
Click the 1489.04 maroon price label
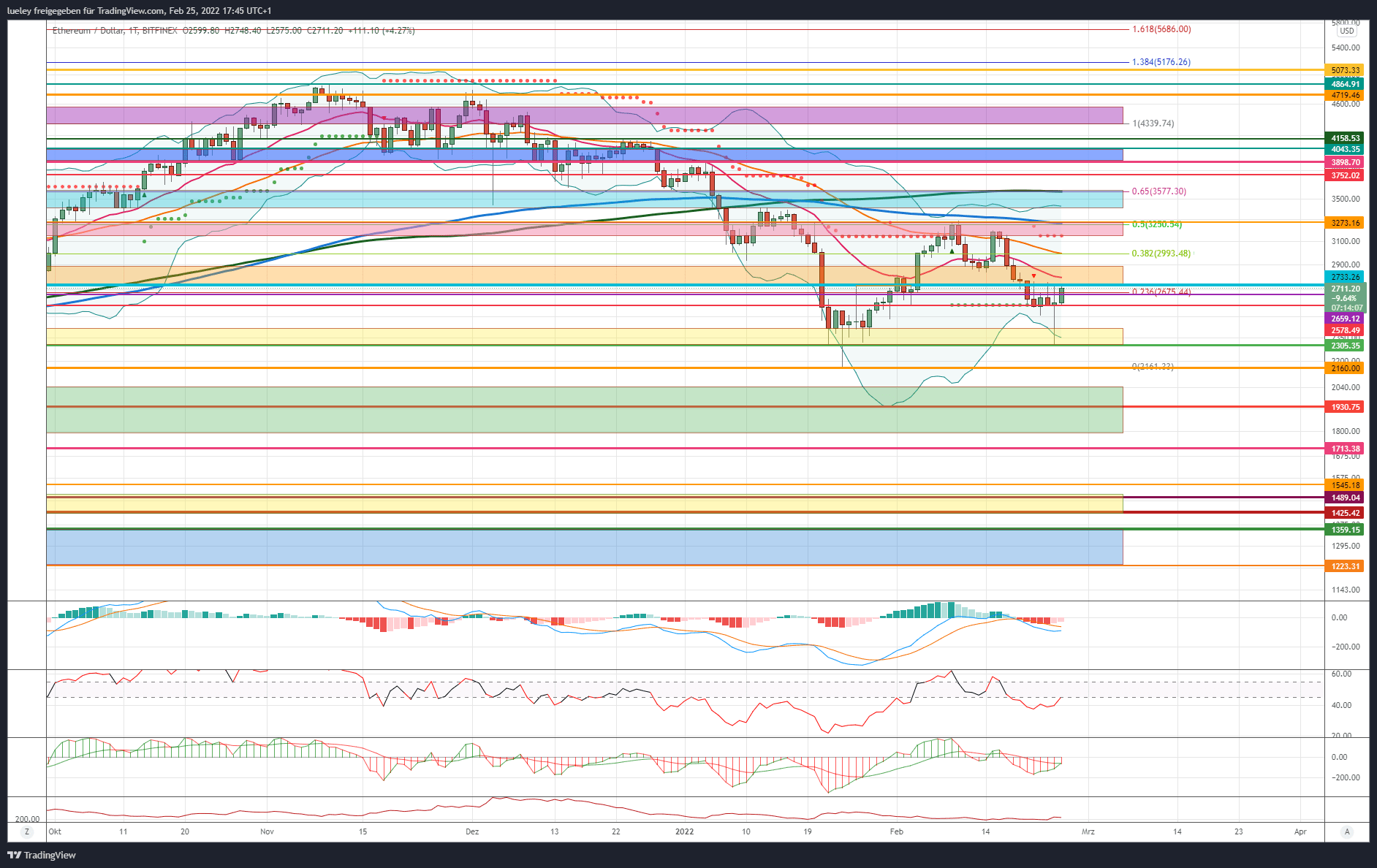[1345, 498]
